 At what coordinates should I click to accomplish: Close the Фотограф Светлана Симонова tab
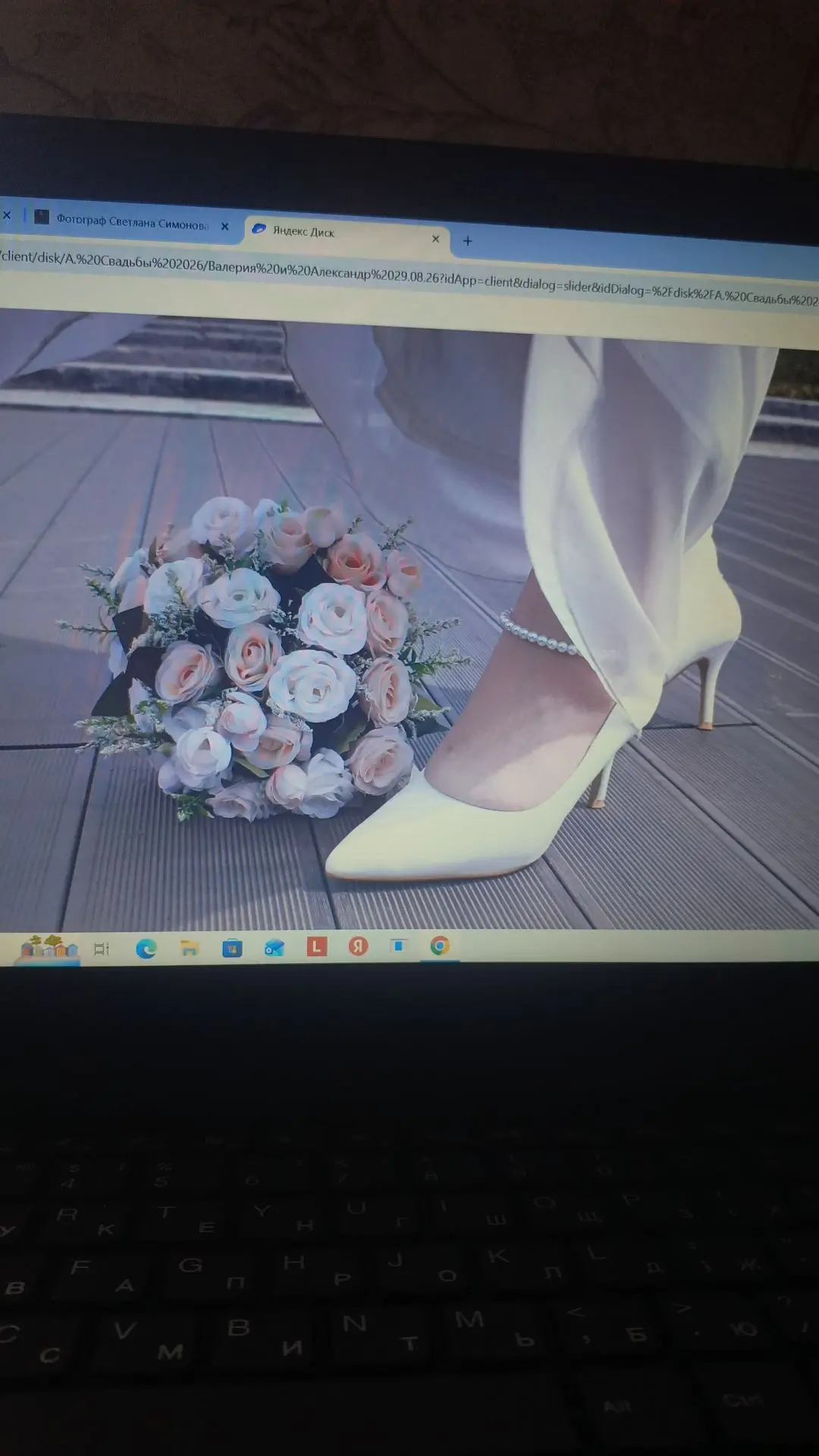pos(224,226)
